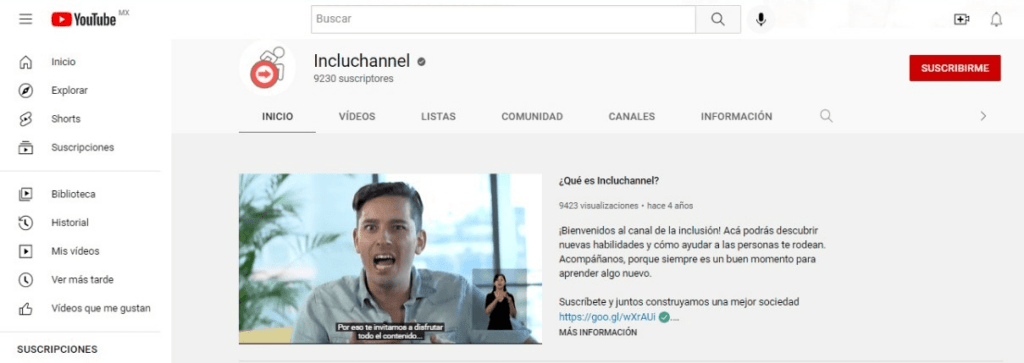This screenshot has height=363, width=1024.
Task: Expand channel tabs with right chevron
Action: (983, 116)
